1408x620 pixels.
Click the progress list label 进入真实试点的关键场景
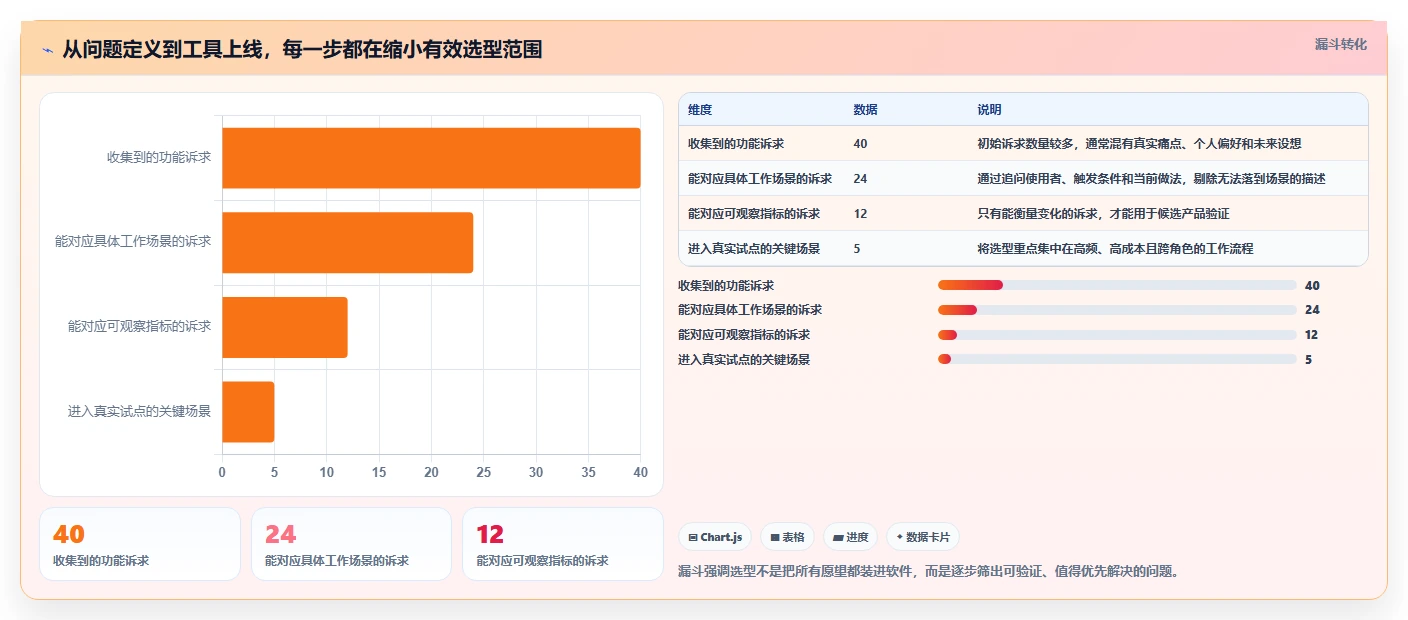click(744, 360)
